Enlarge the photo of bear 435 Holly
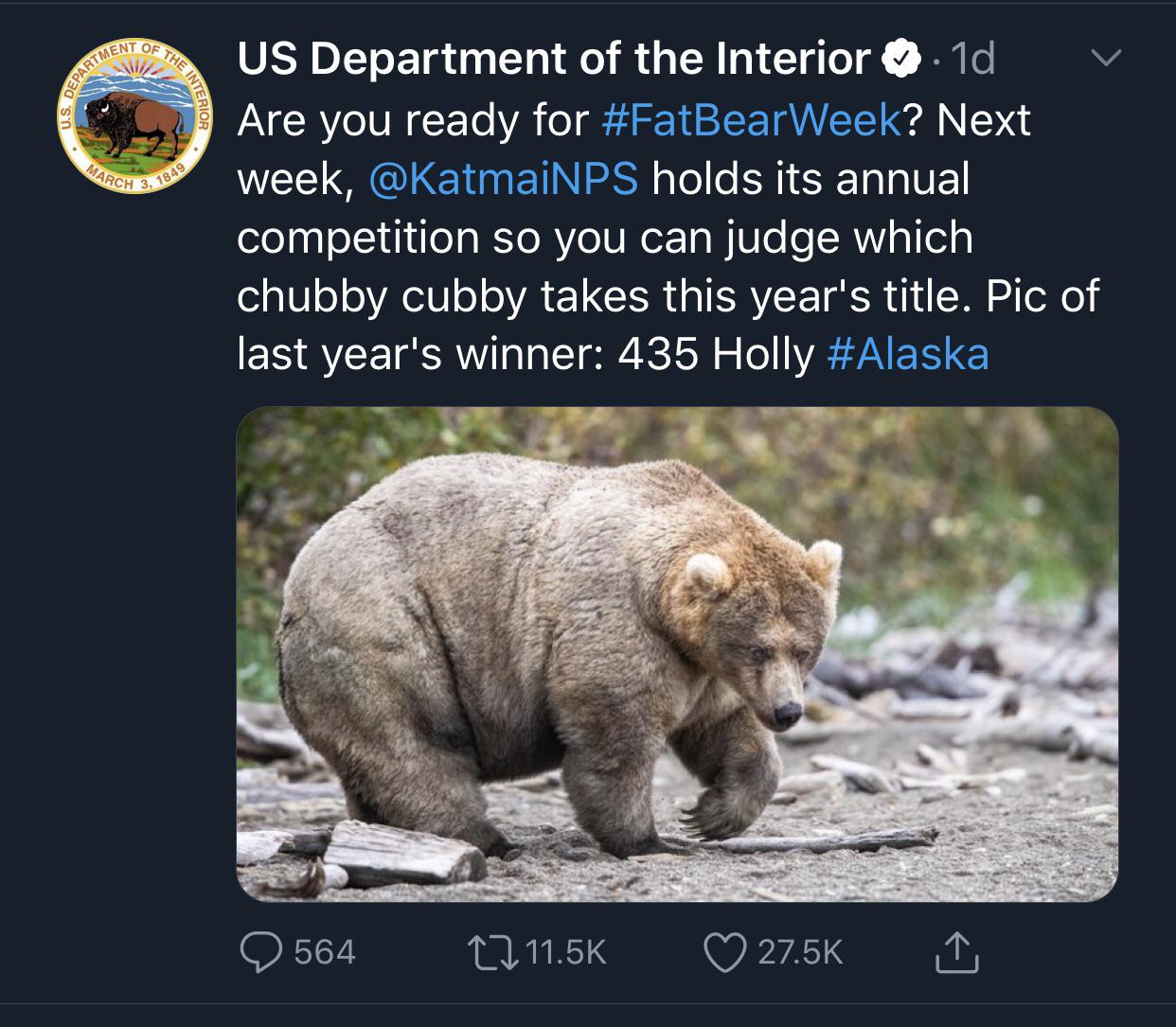Image resolution: width=1176 pixels, height=1027 pixels. pyautogui.click(x=677, y=653)
